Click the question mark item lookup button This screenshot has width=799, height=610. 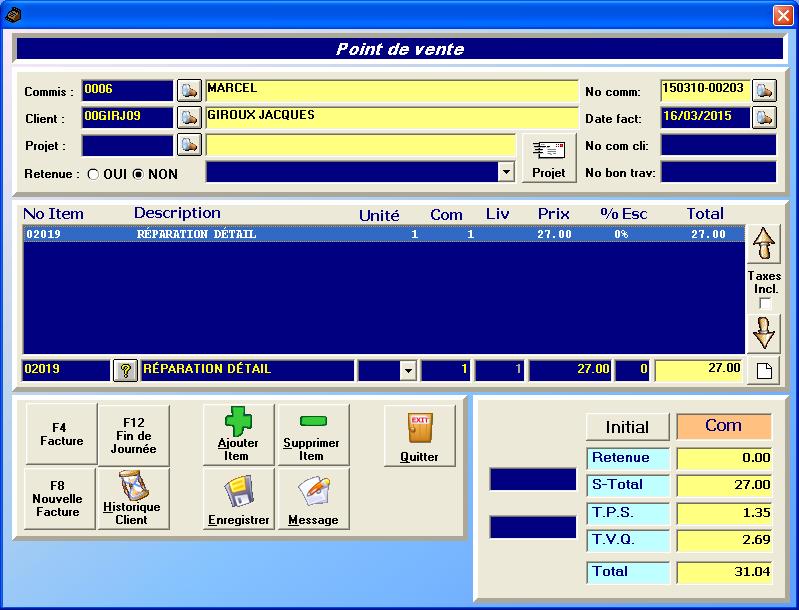pos(125,370)
